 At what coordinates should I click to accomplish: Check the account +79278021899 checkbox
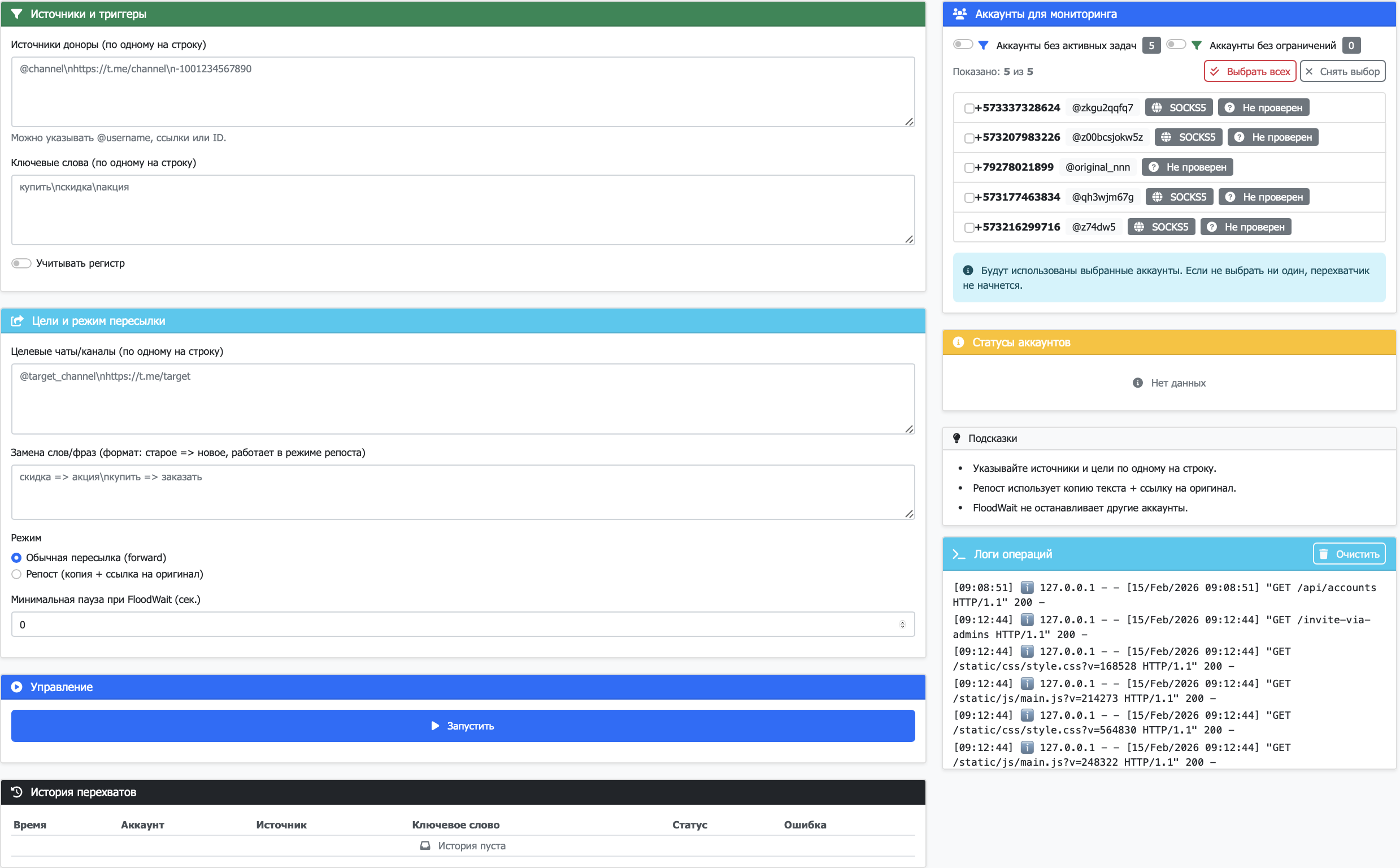coord(968,168)
